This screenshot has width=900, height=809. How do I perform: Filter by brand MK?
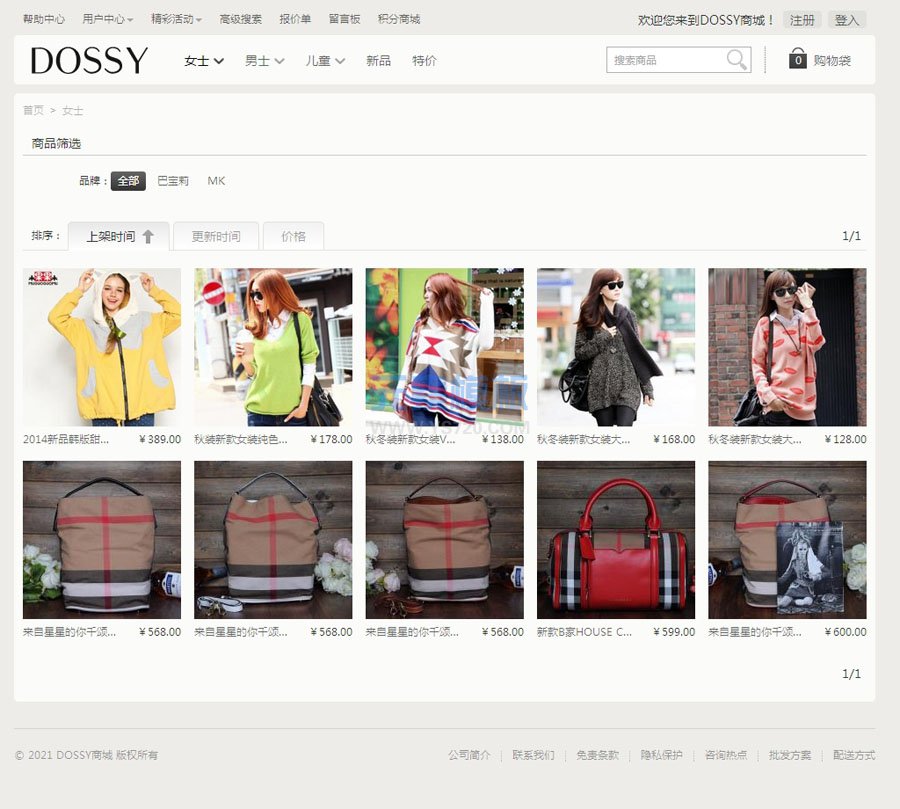click(x=216, y=181)
